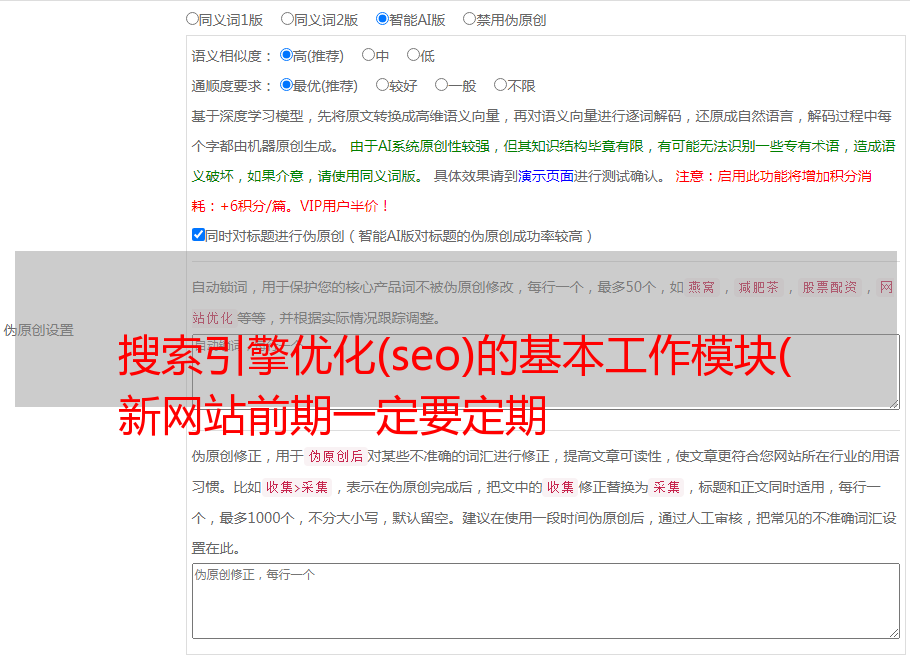Set 通顺度要求 to 最优(推荐)
The width and height of the screenshot is (911, 658).
coord(286,85)
